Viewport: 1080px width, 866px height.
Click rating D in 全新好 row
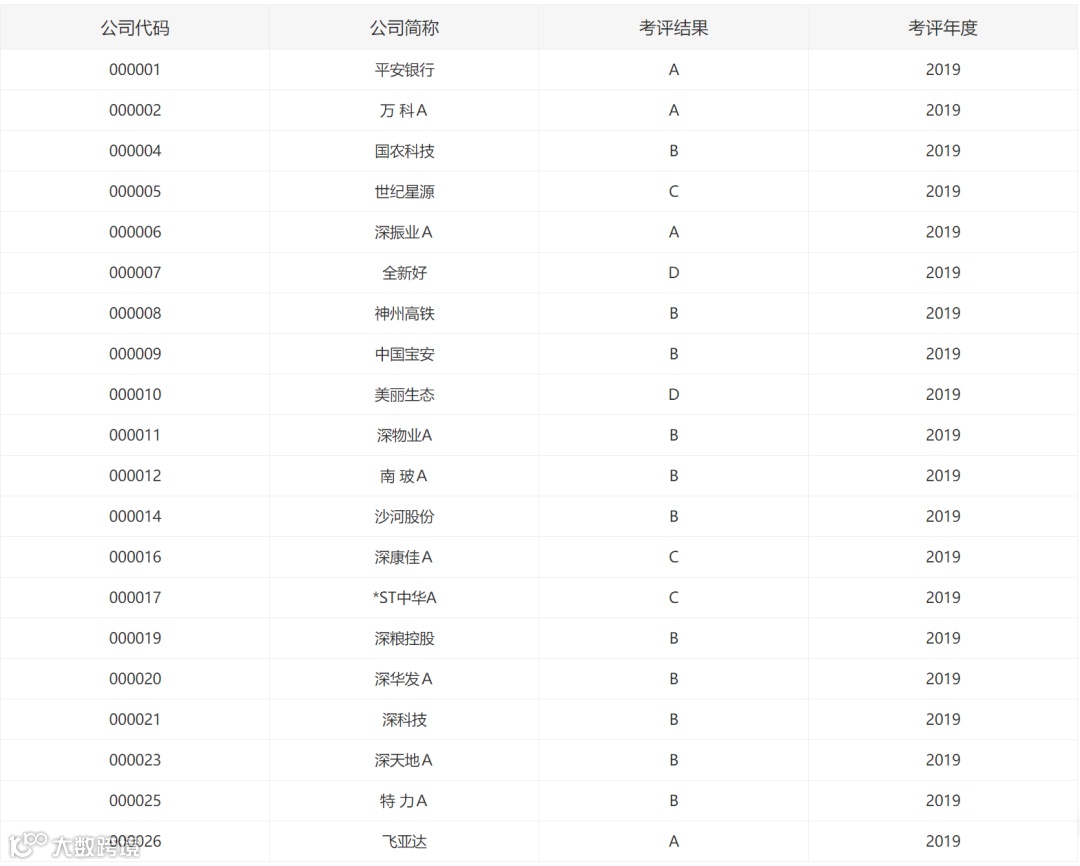point(674,273)
